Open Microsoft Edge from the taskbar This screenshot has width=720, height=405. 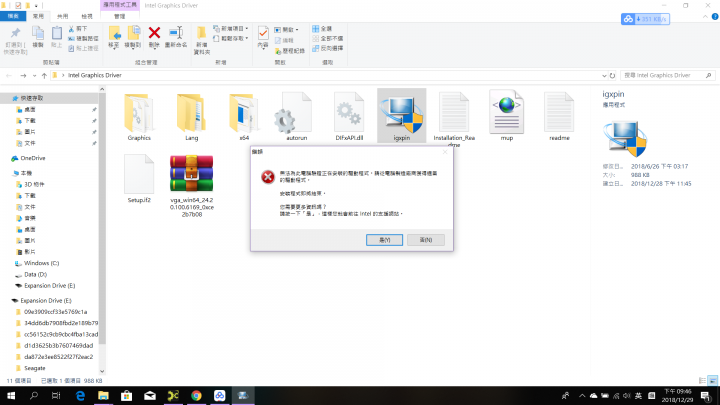[x=80, y=395]
